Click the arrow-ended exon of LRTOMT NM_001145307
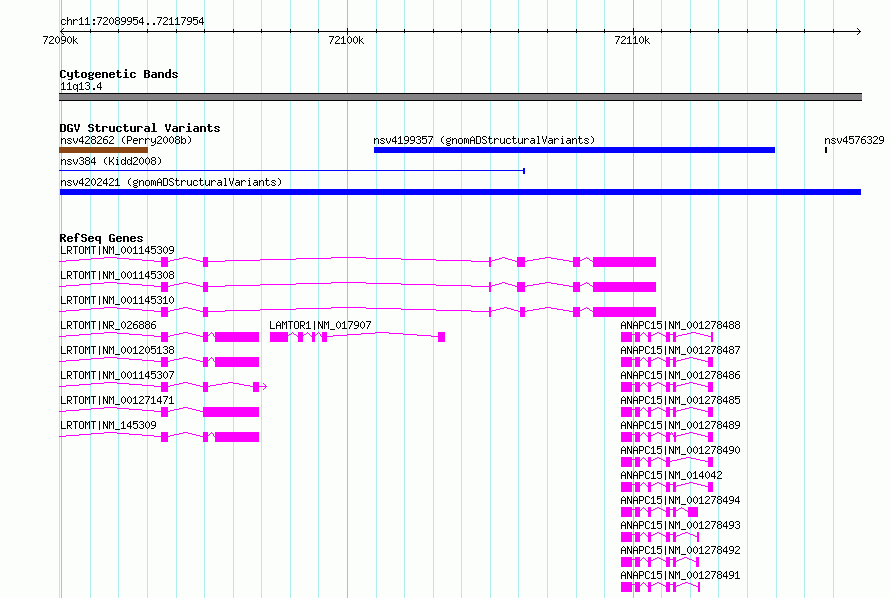This screenshot has height=598, width=890. point(259,387)
